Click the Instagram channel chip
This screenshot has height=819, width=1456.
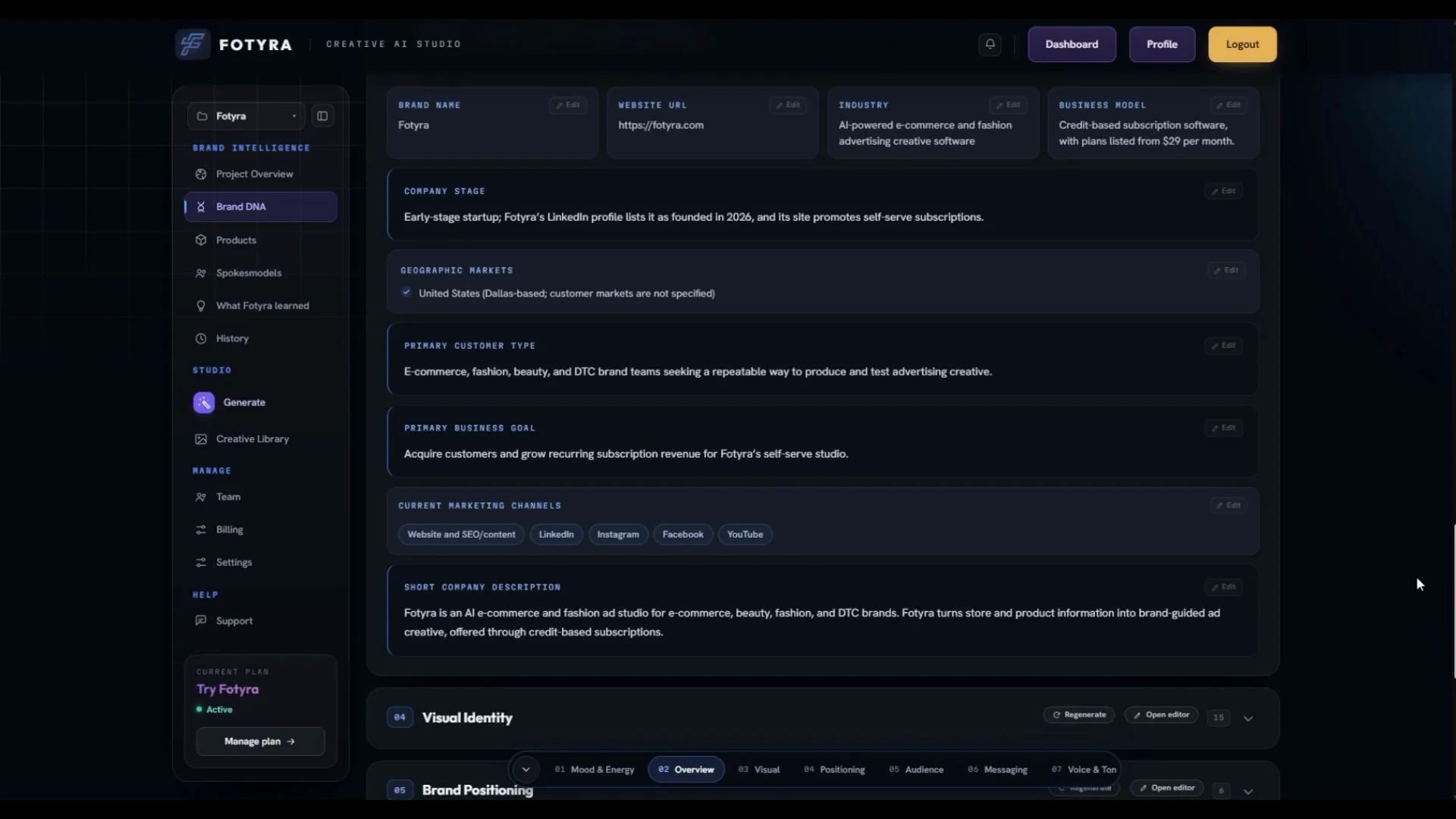[618, 535]
